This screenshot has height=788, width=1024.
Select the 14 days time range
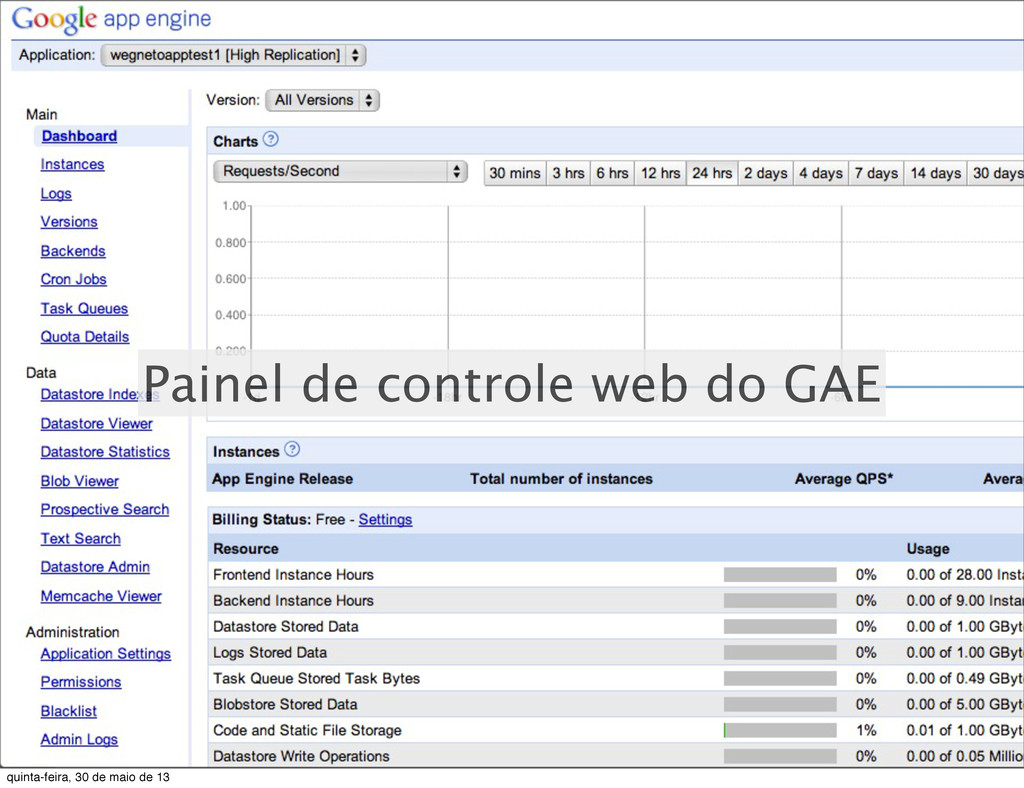[x=935, y=173]
